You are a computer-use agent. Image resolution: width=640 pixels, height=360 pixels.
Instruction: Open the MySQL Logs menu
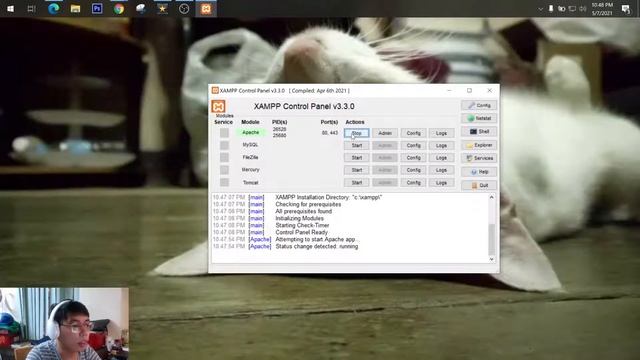tap(442, 145)
